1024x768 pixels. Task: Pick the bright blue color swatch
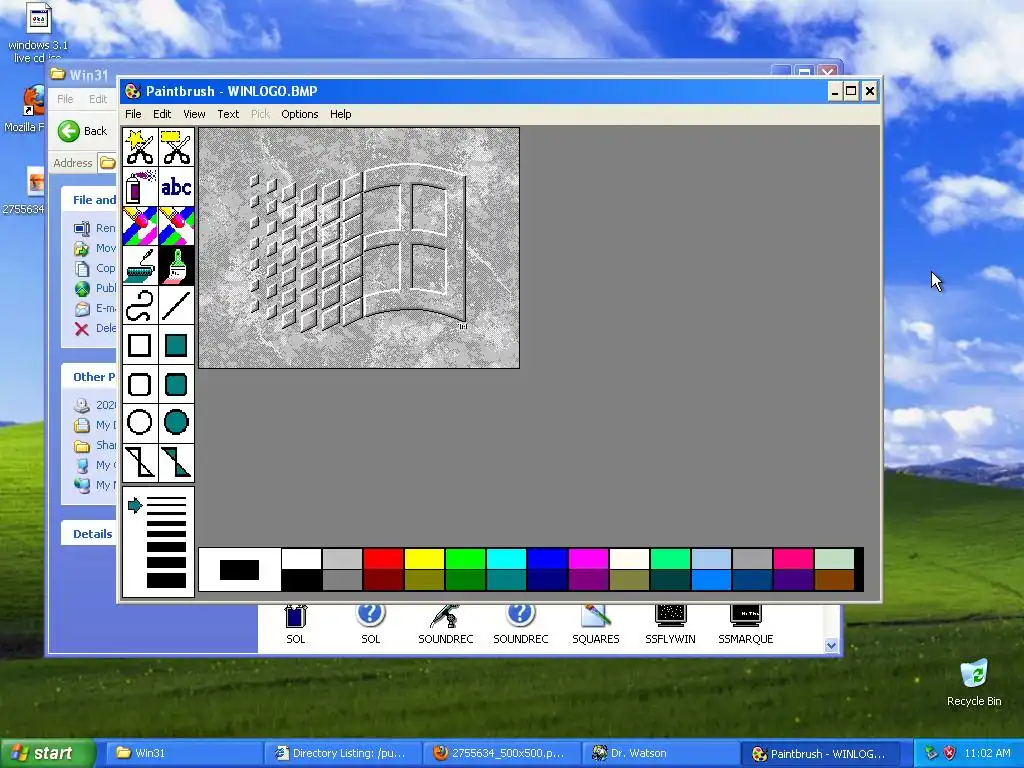547,559
